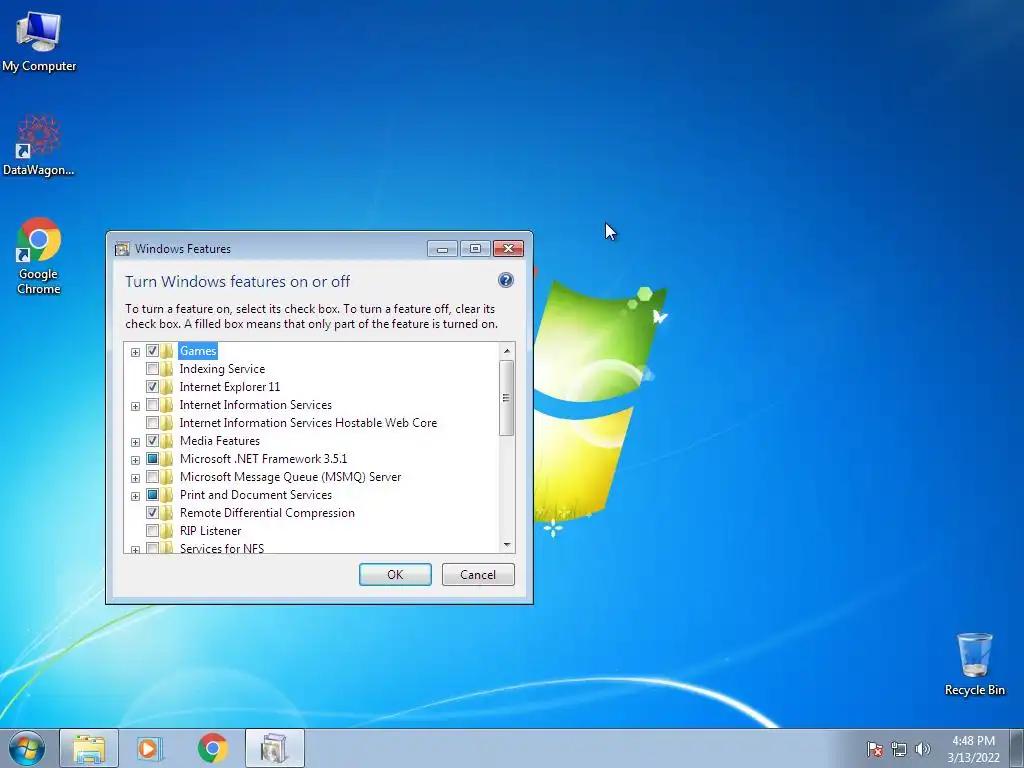The width and height of the screenshot is (1024, 768).
Task: Enable Internet Information Services checkbox
Action: tap(152, 405)
